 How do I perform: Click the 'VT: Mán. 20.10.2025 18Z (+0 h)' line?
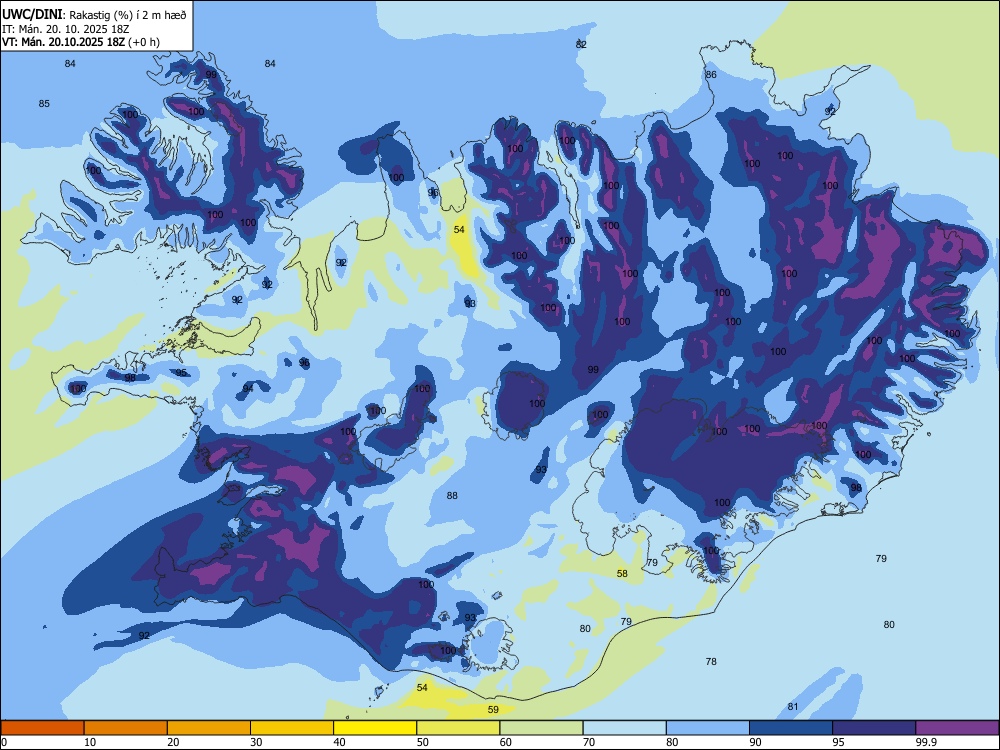[81, 42]
